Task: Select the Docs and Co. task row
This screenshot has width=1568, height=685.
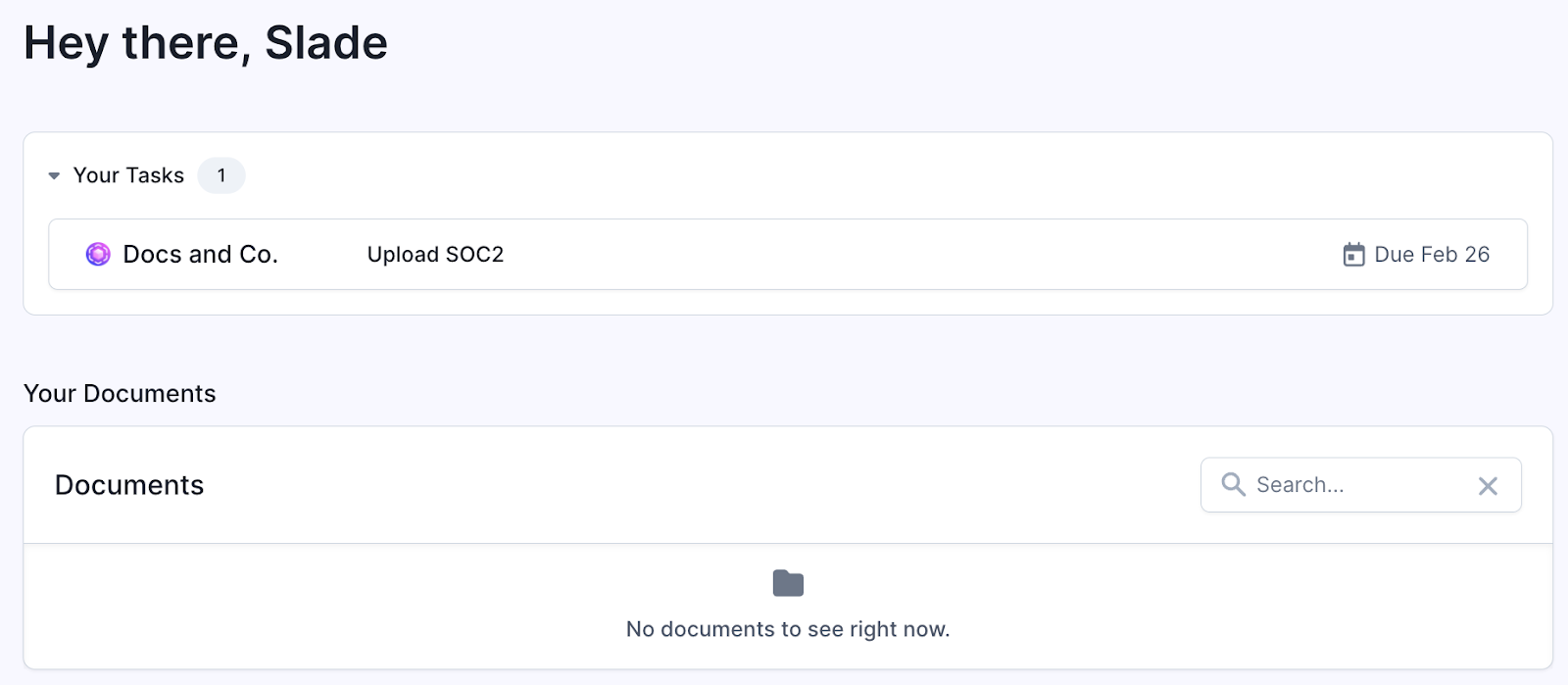Action: (788, 254)
